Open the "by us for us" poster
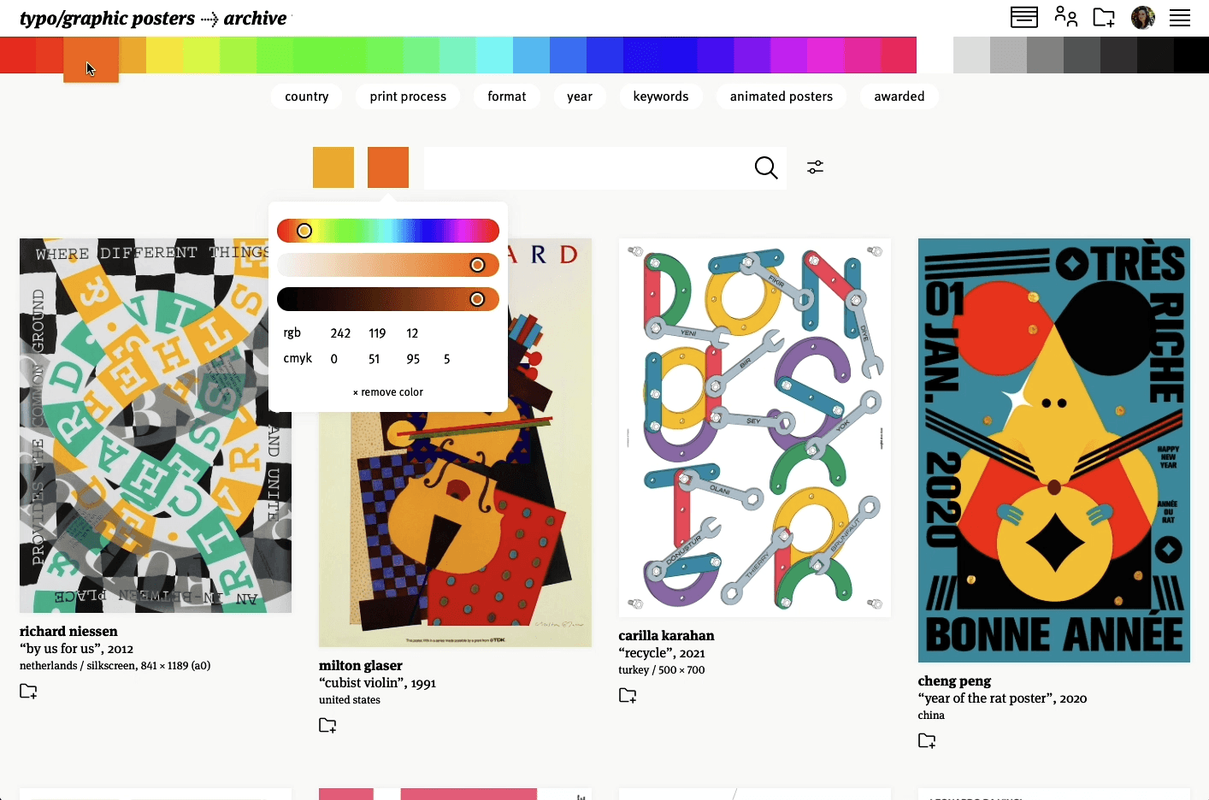The image size is (1209, 800). tap(155, 425)
